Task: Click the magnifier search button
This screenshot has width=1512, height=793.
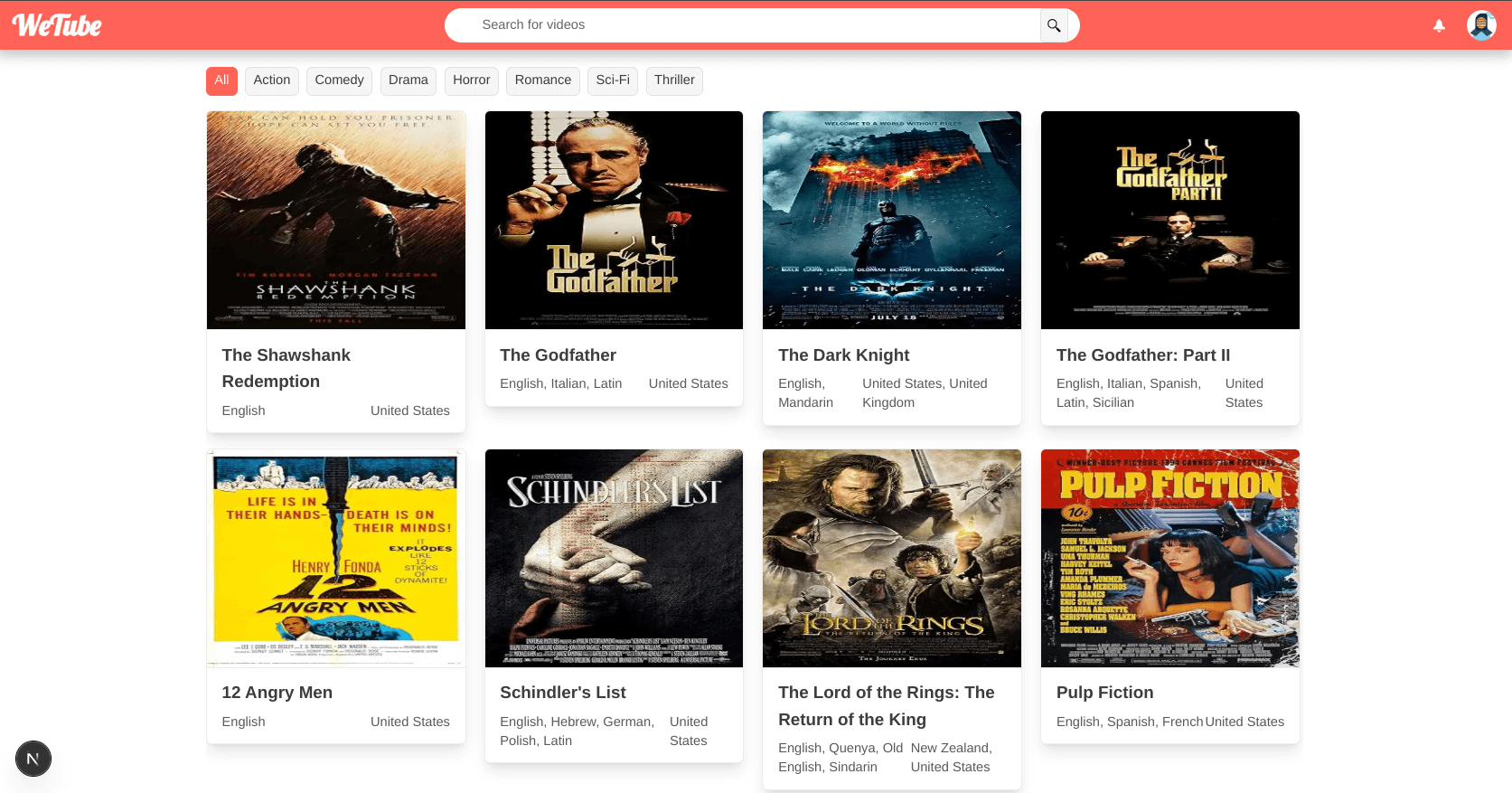Action: coord(1054,25)
